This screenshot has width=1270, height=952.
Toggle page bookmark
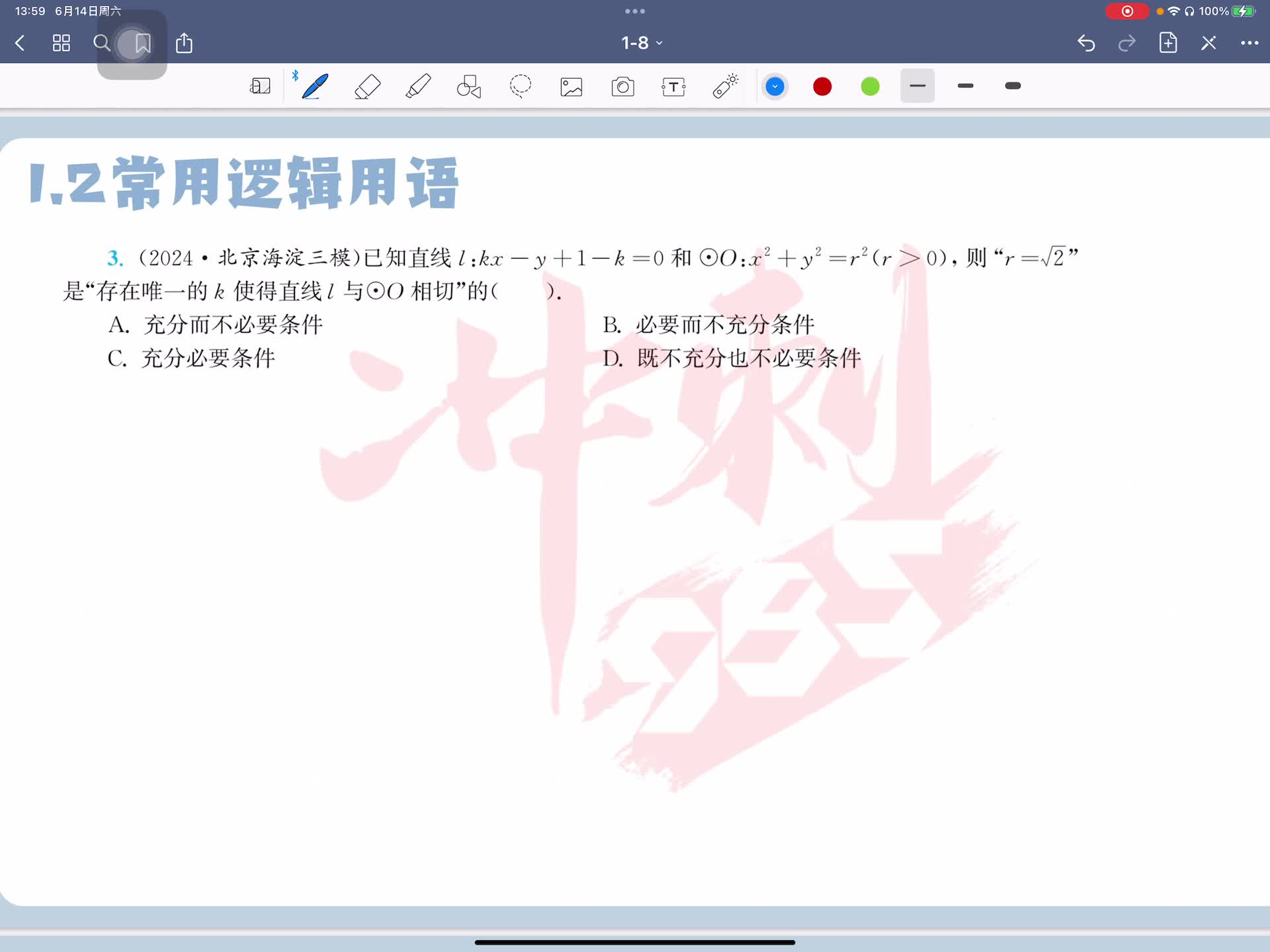pos(142,44)
